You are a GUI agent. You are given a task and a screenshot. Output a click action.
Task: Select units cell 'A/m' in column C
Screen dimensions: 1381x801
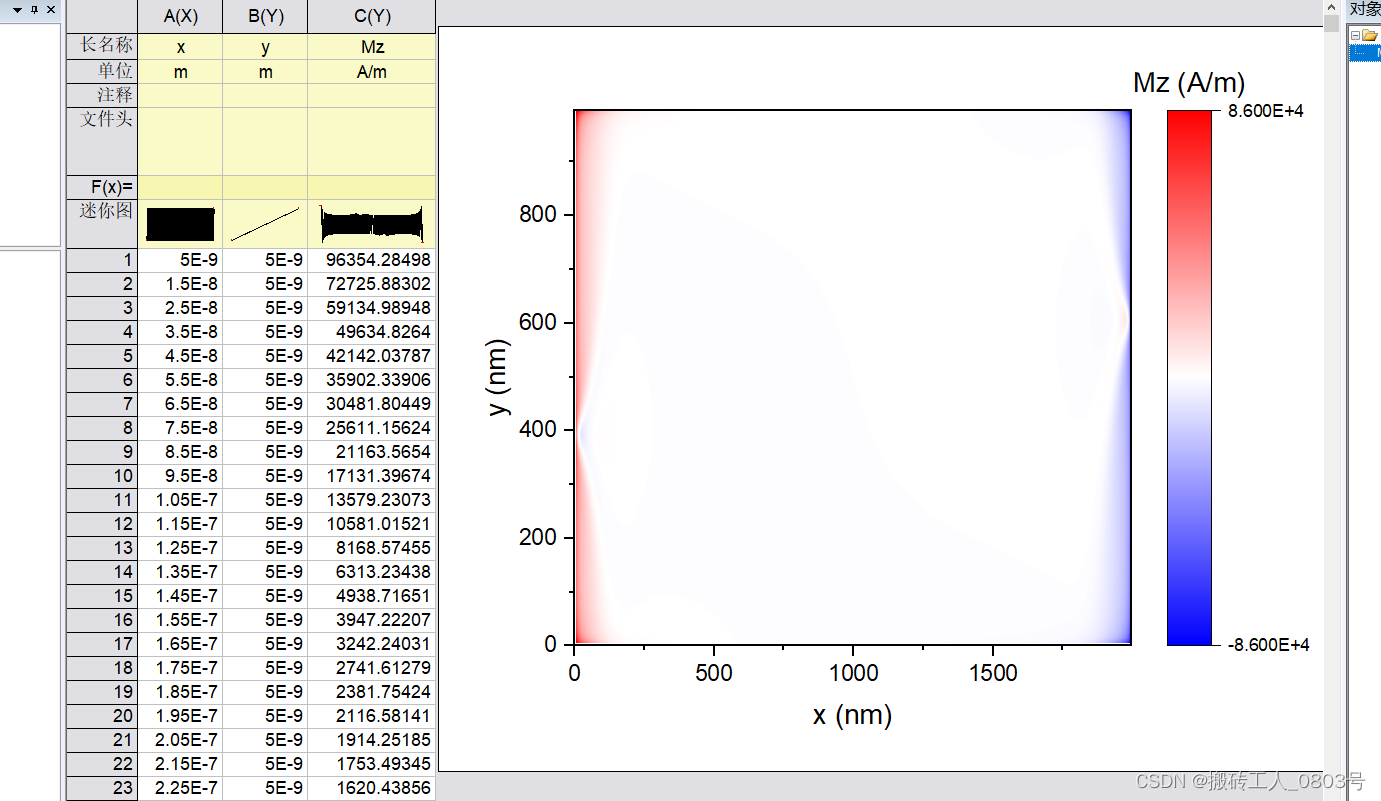click(371, 72)
